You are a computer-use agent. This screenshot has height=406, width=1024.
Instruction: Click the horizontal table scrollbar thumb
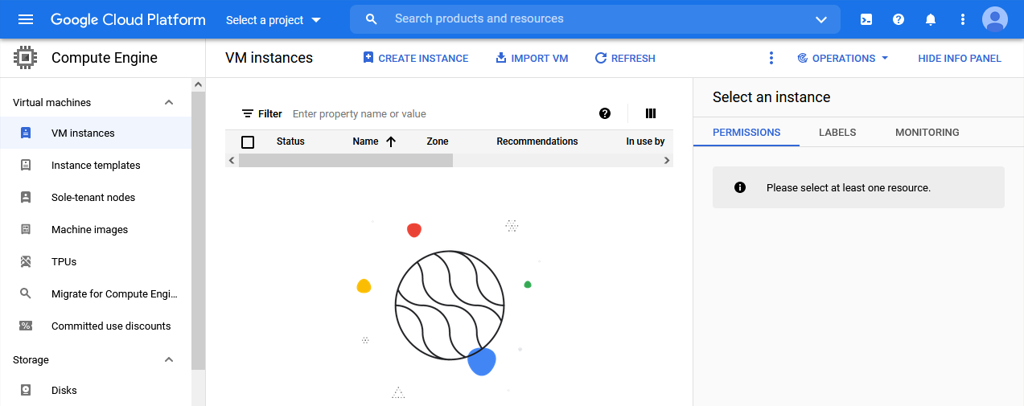coord(345,160)
